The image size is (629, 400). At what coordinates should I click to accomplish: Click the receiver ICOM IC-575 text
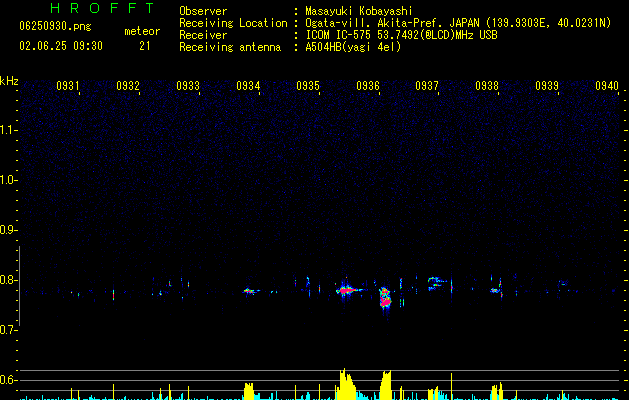(x=401, y=35)
